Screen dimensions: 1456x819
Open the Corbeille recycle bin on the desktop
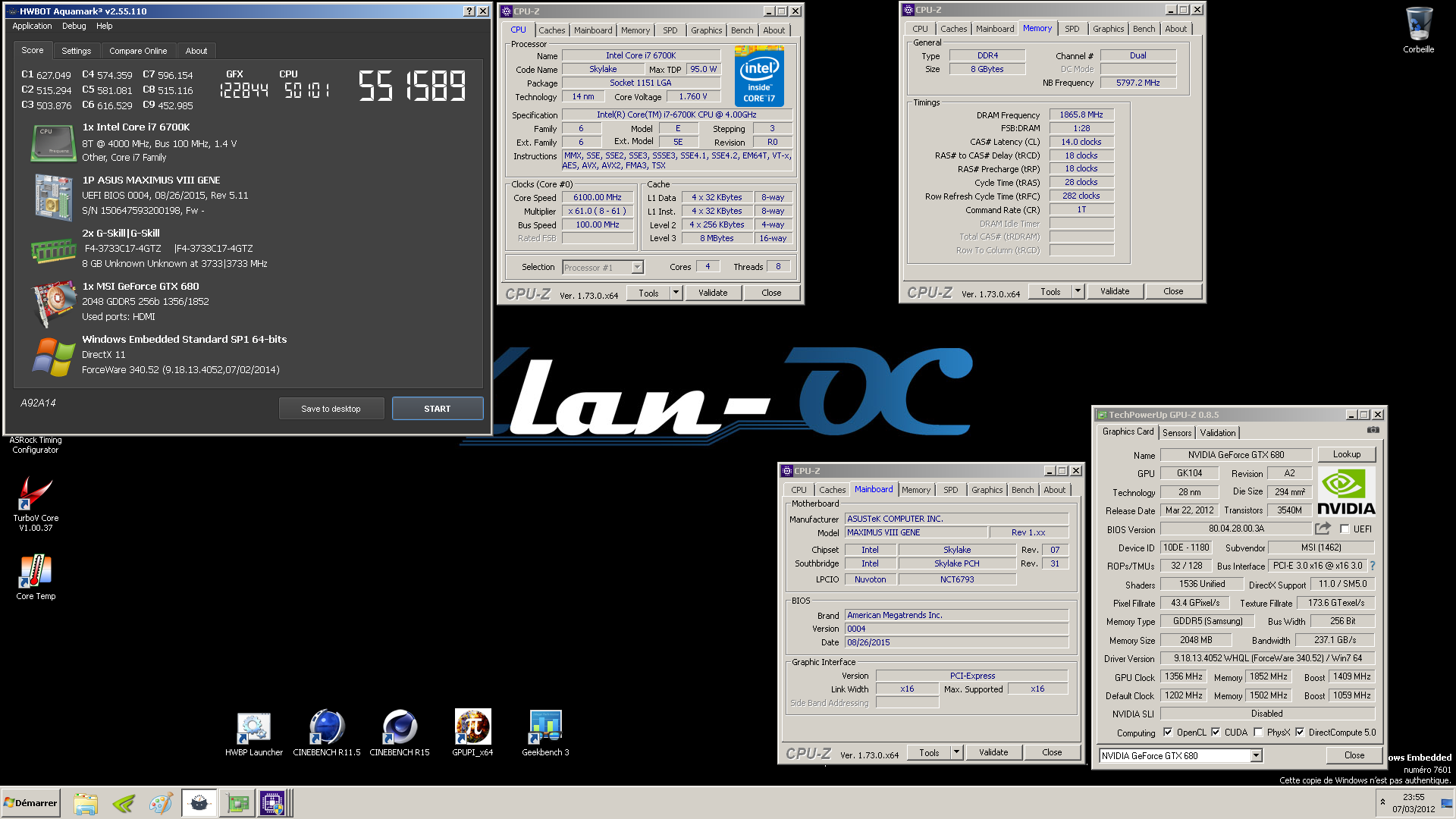click(1418, 30)
